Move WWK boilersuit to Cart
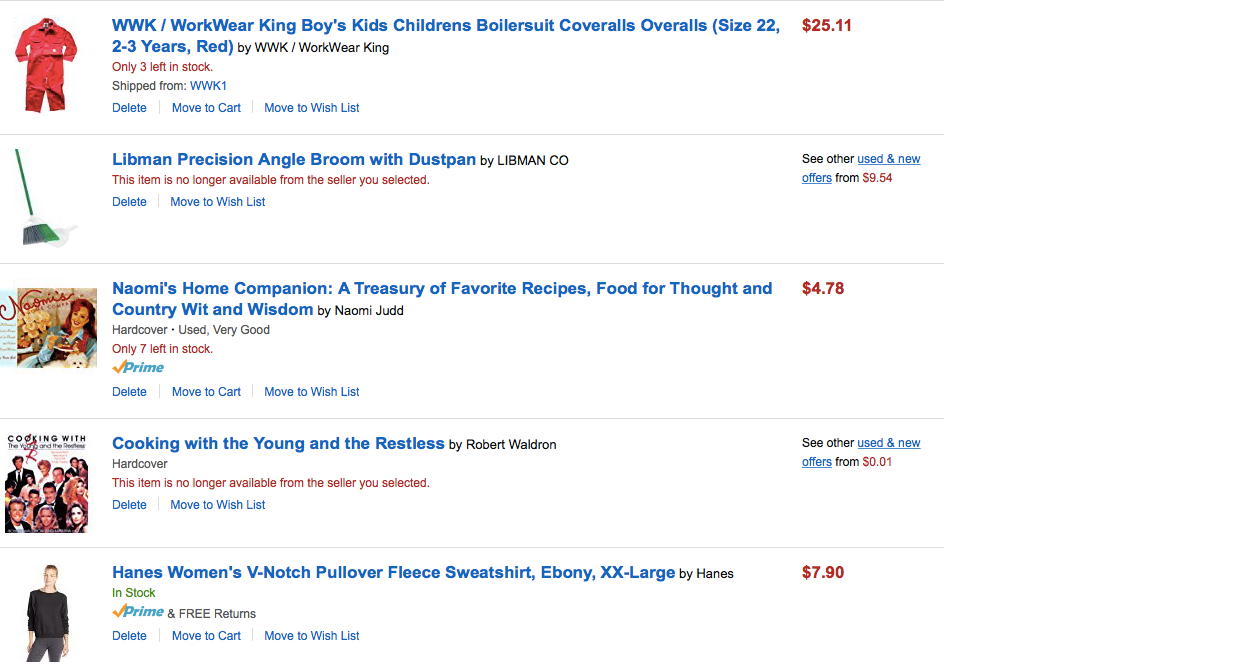The image size is (1241, 672). 206,108
